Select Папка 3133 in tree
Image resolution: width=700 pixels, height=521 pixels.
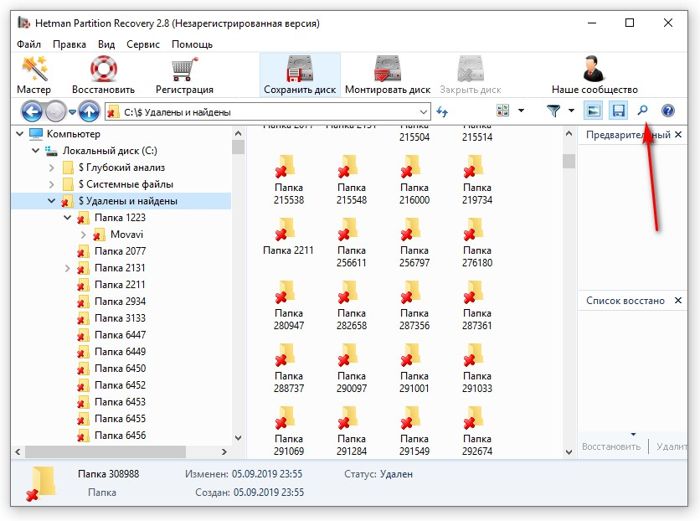pyautogui.click(x=120, y=318)
